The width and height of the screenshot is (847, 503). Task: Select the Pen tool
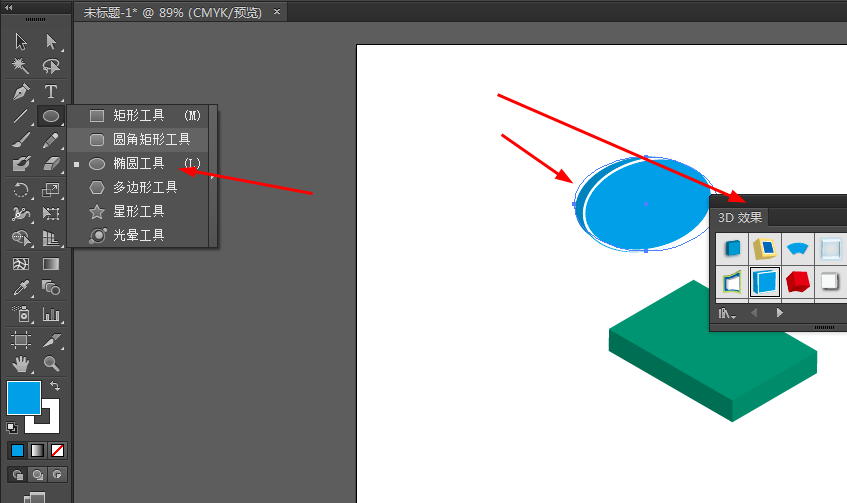(x=21, y=92)
